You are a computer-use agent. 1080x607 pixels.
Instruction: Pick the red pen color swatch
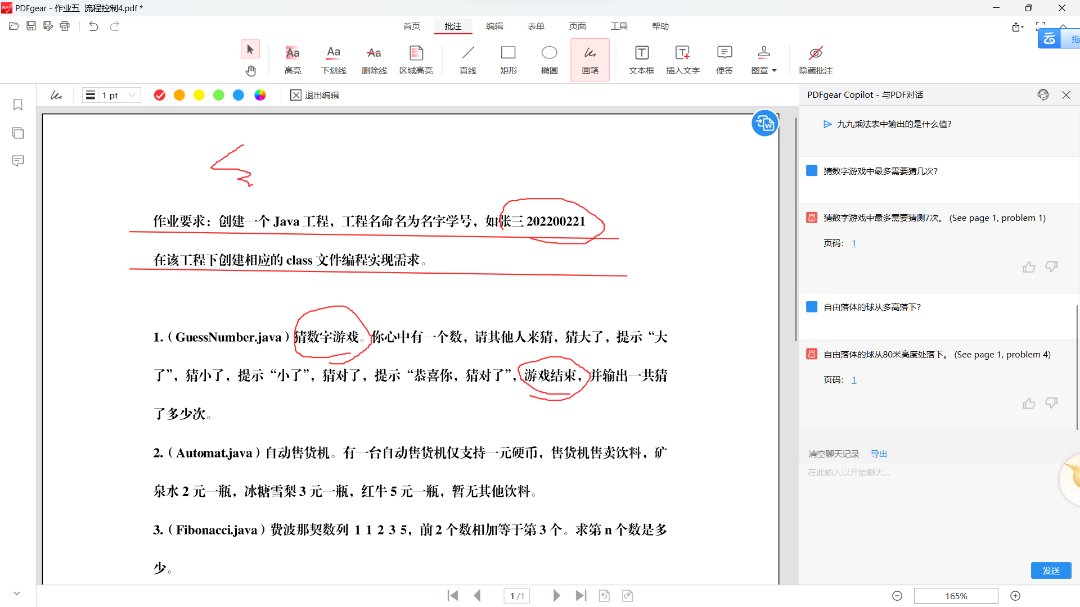tap(159, 95)
